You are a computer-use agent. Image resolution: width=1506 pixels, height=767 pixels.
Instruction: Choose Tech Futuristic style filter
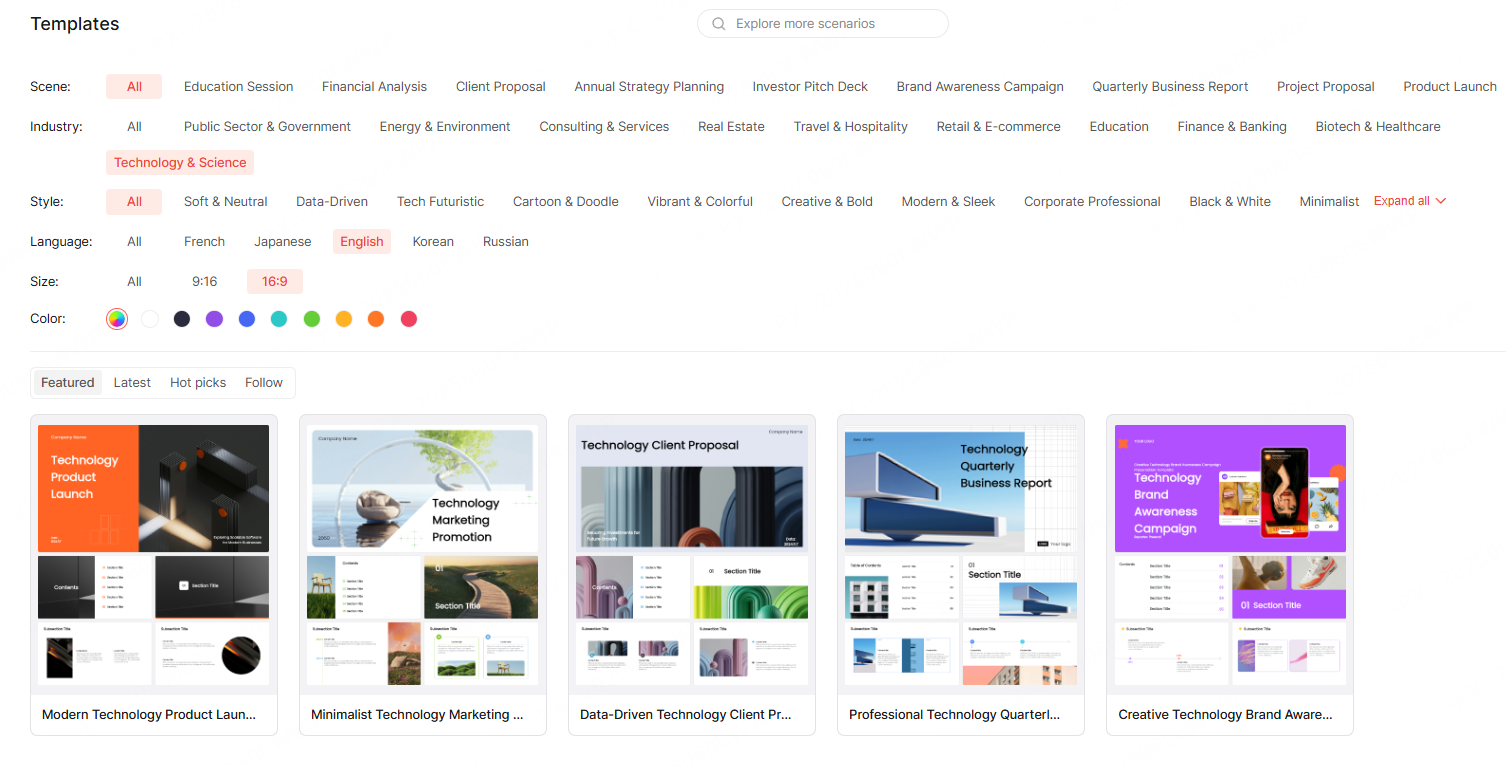(x=440, y=202)
